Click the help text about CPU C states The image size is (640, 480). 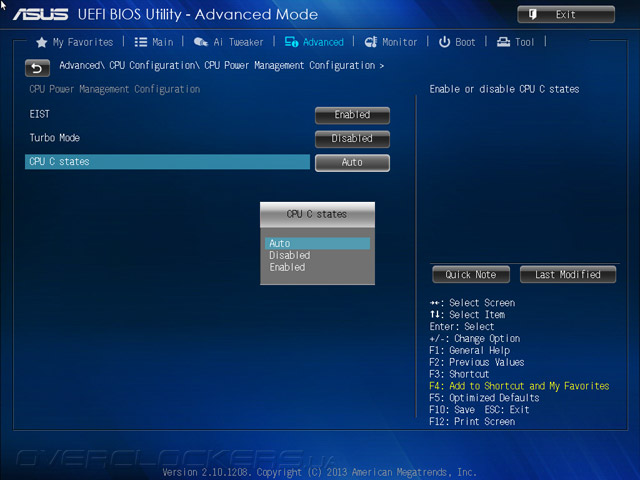(504, 89)
